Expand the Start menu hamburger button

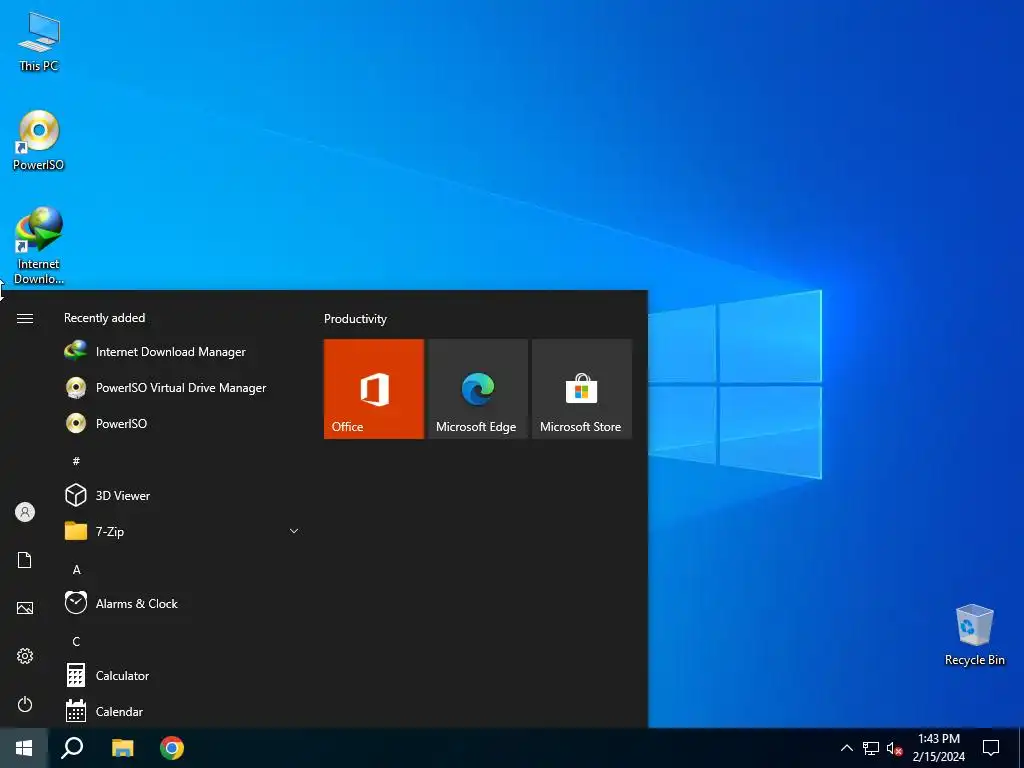[x=25, y=318]
